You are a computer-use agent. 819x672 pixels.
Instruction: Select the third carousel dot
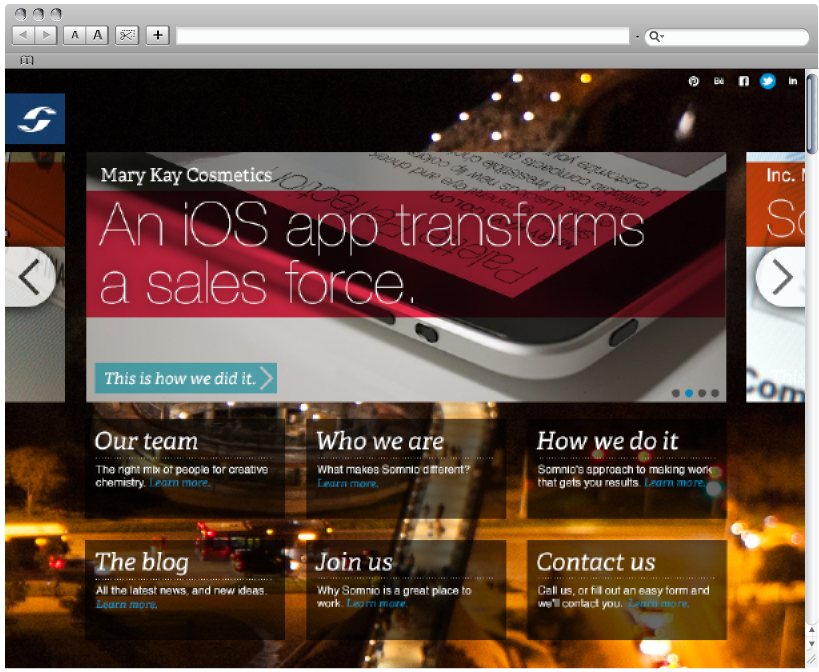pos(702,393)
